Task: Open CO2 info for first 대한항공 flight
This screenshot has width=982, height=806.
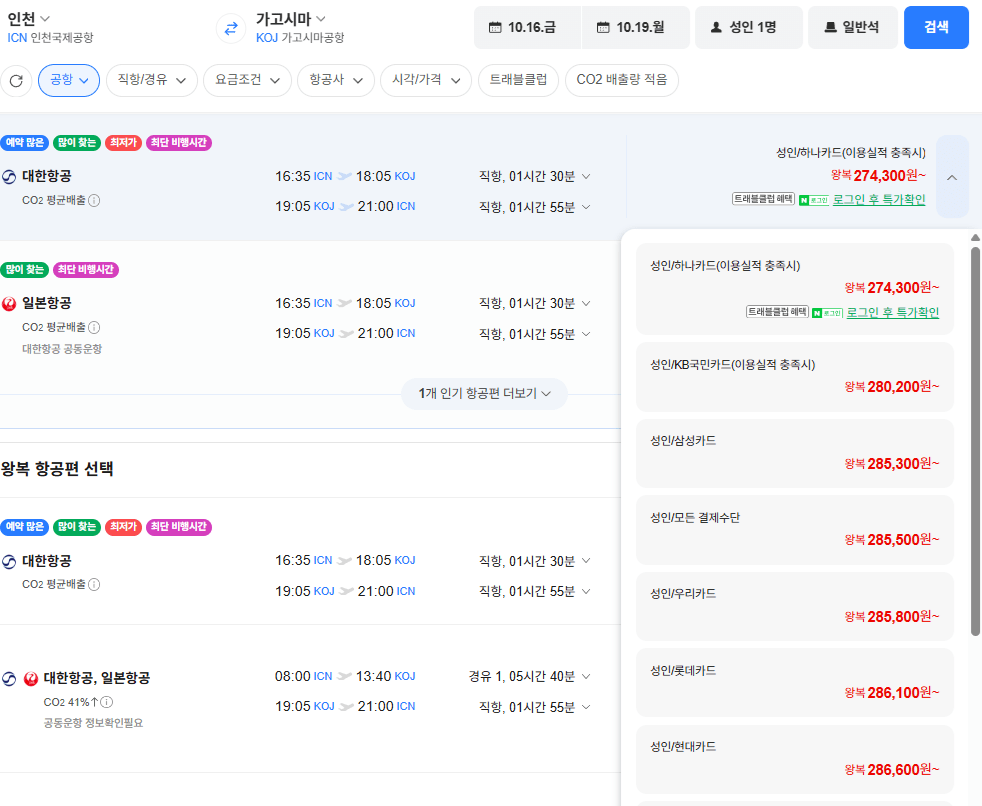Action: tap(94, 200)
